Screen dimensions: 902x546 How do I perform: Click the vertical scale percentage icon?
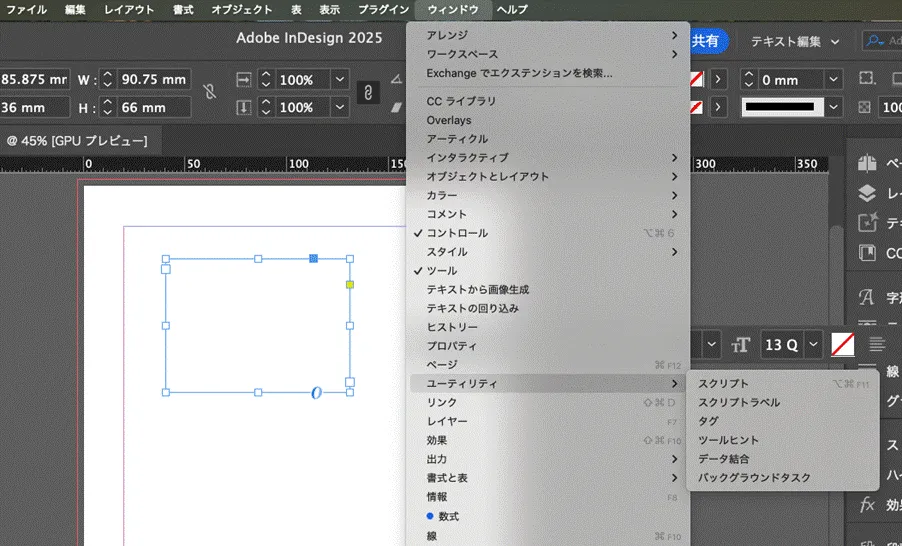pos(244,108)
